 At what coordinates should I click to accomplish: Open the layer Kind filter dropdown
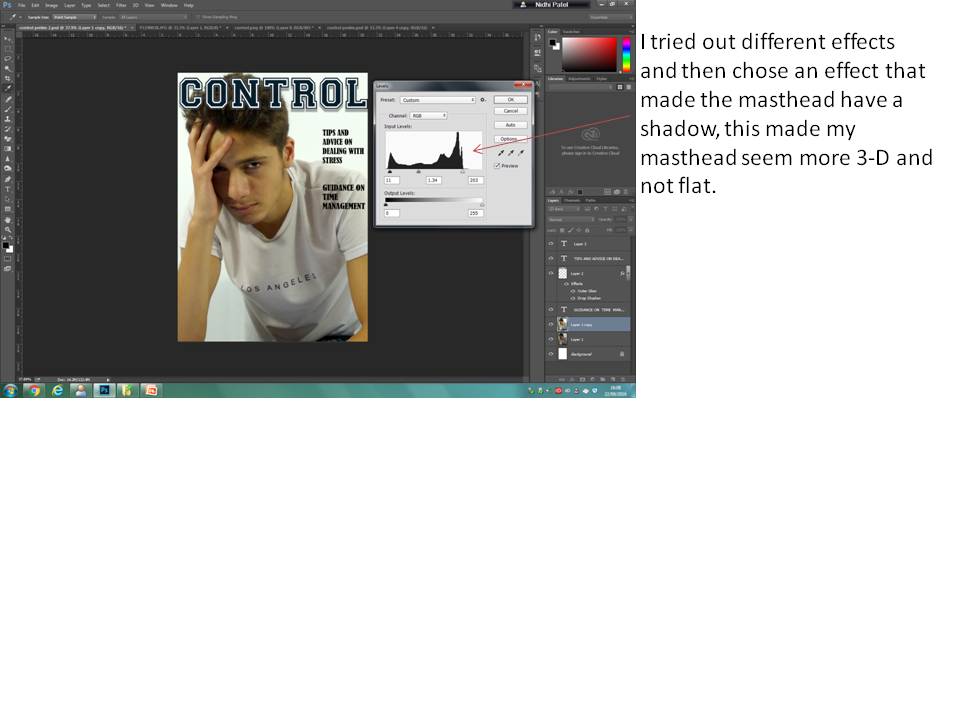[x=563, y=209]
